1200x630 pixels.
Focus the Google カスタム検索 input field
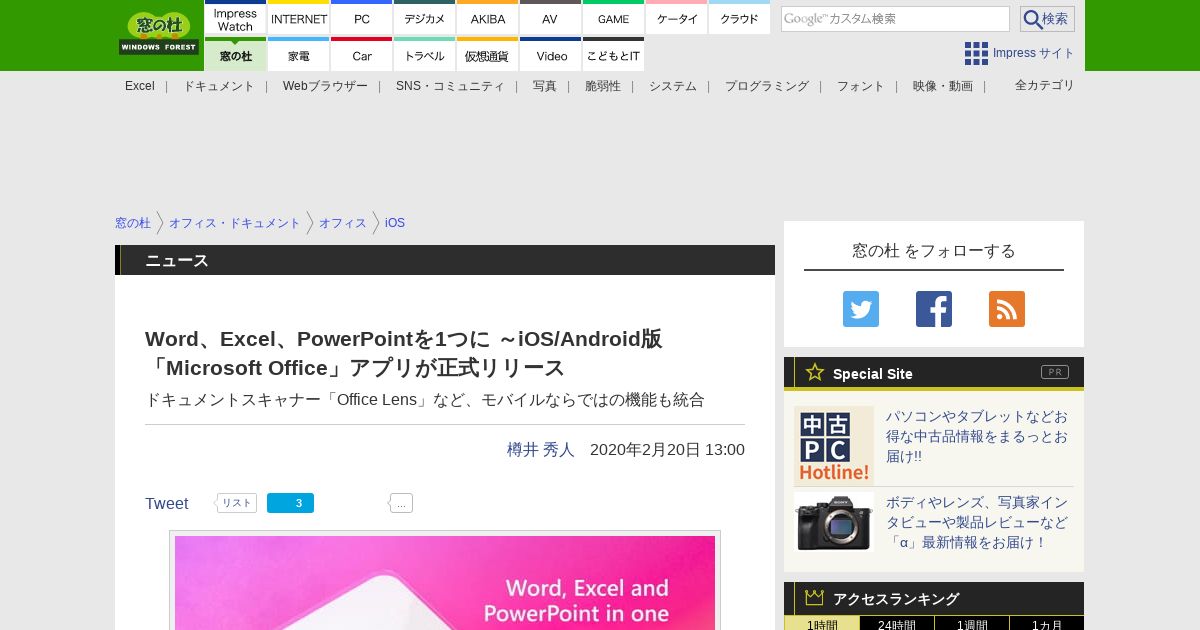tap(895, 19)
